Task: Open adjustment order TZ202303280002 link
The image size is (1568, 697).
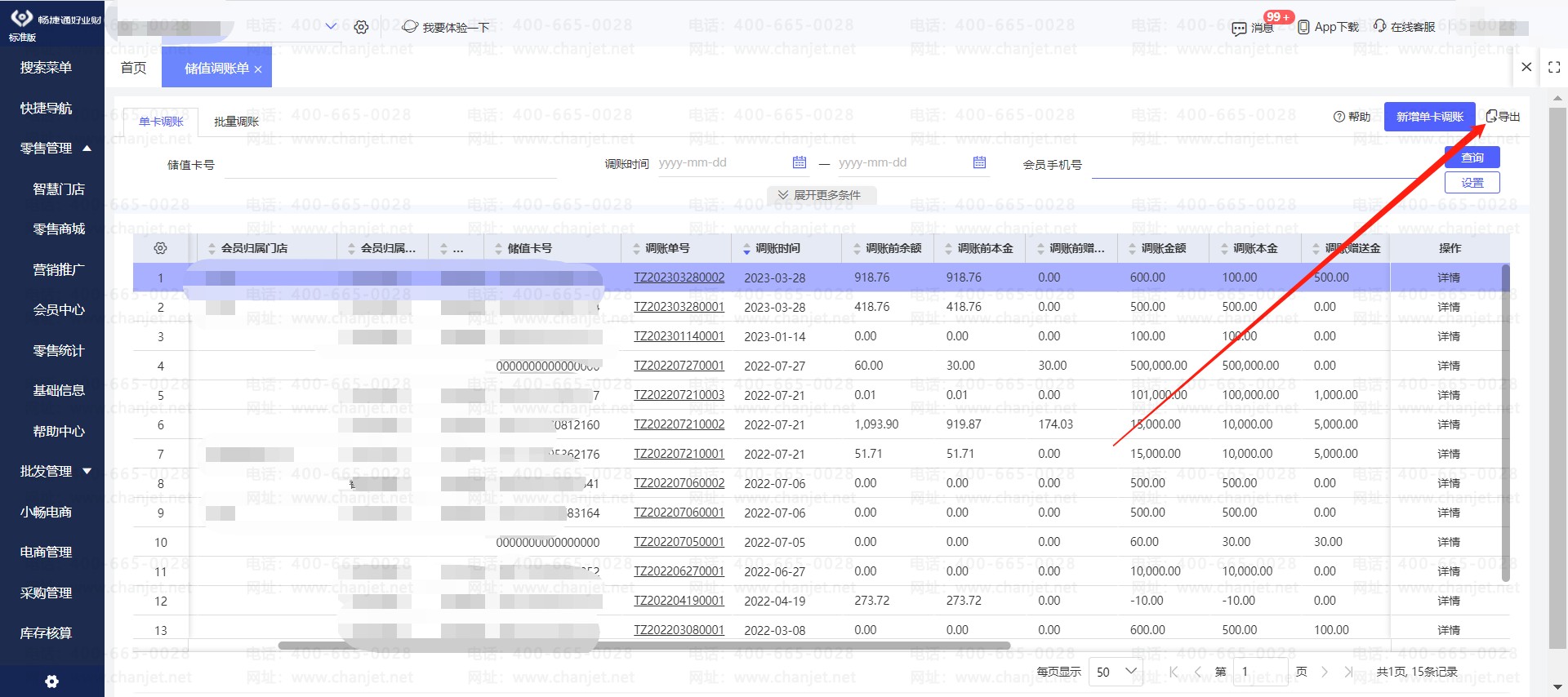Action: (x=679, y=277)
